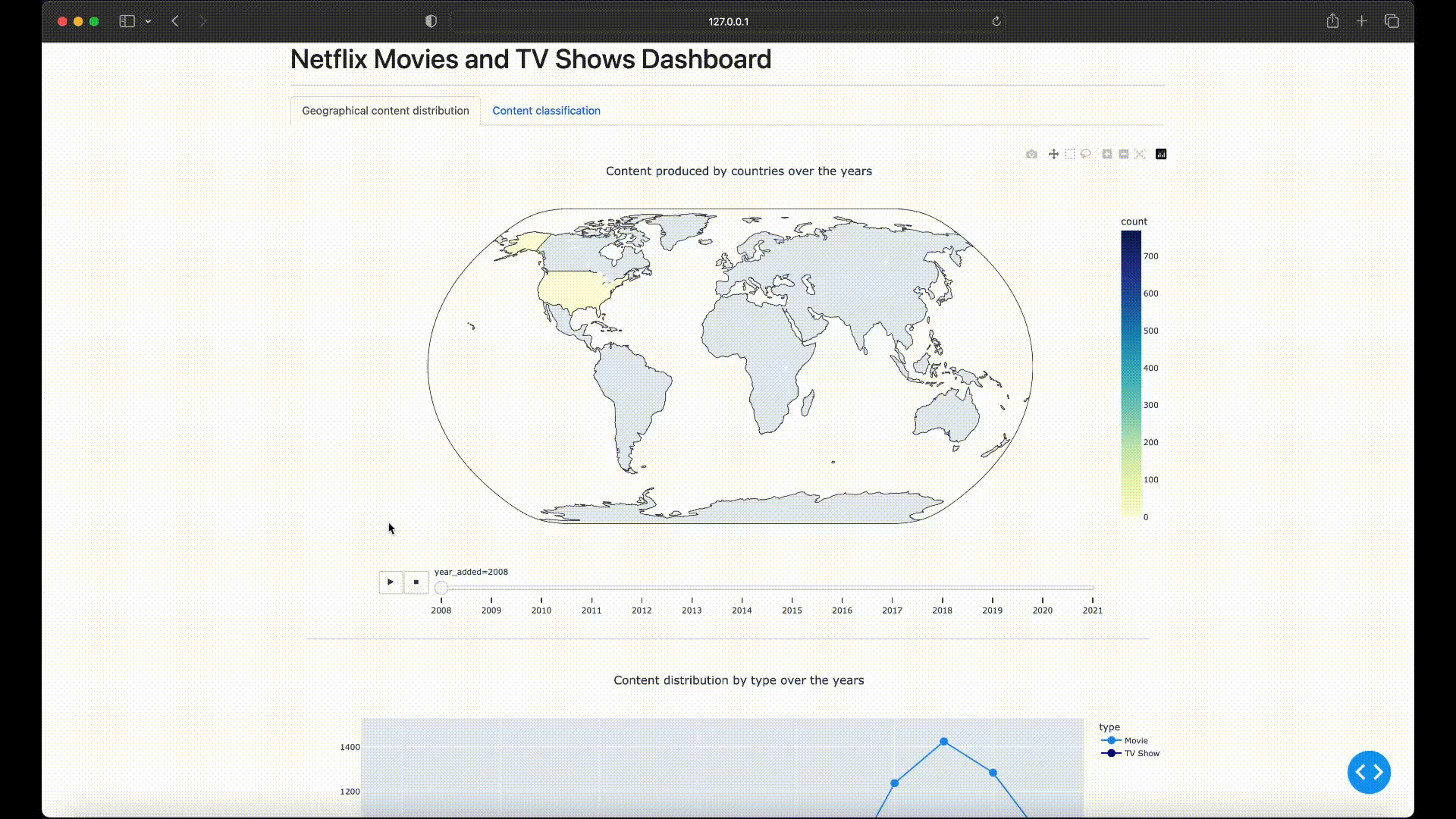Activate Box Select on the map chart
The height and width of the screenshot is (819, 1456).
[1069, 154]
